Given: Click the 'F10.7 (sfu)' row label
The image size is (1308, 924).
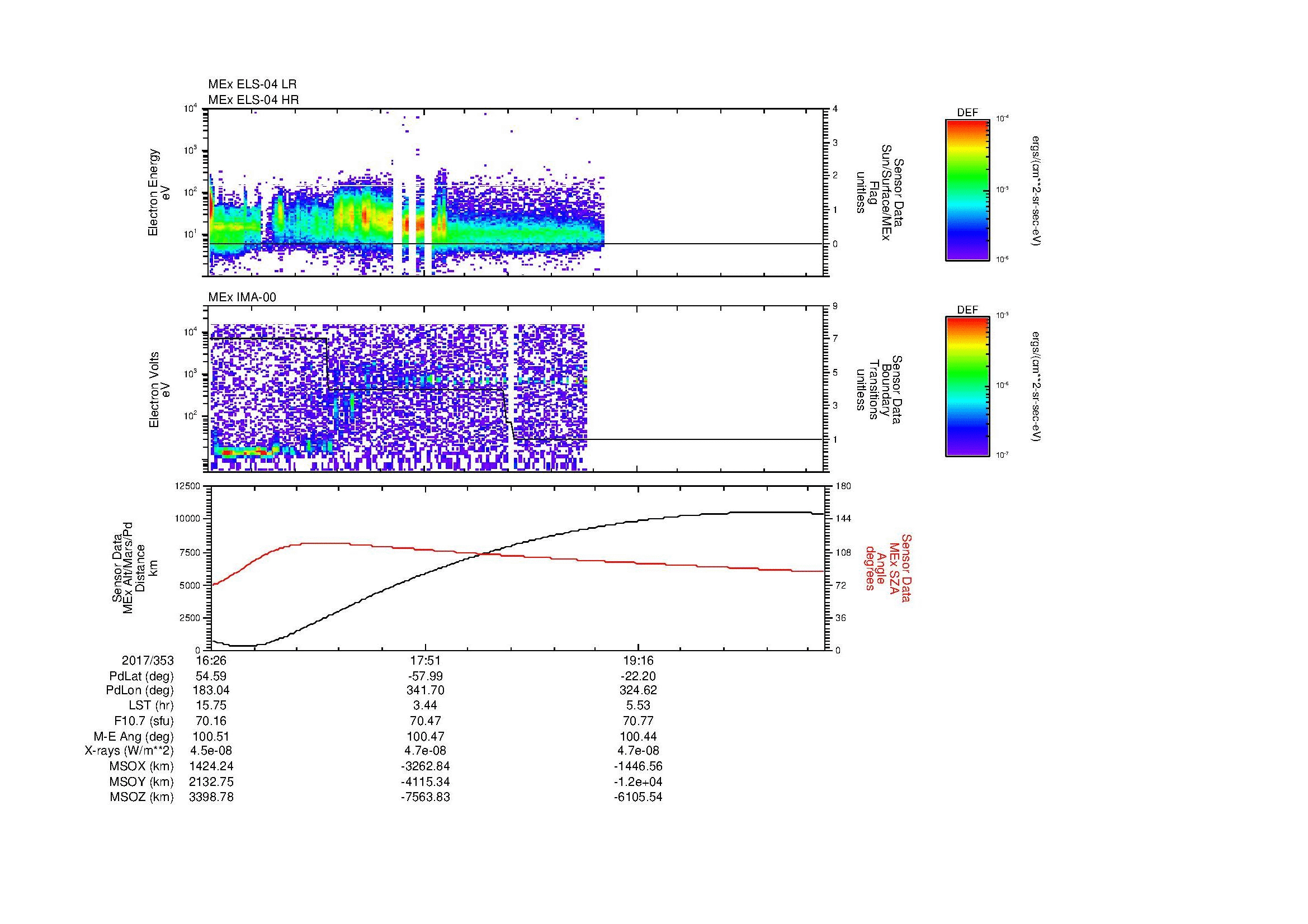Looking at the screenshot, I should (x=144, y=721).
